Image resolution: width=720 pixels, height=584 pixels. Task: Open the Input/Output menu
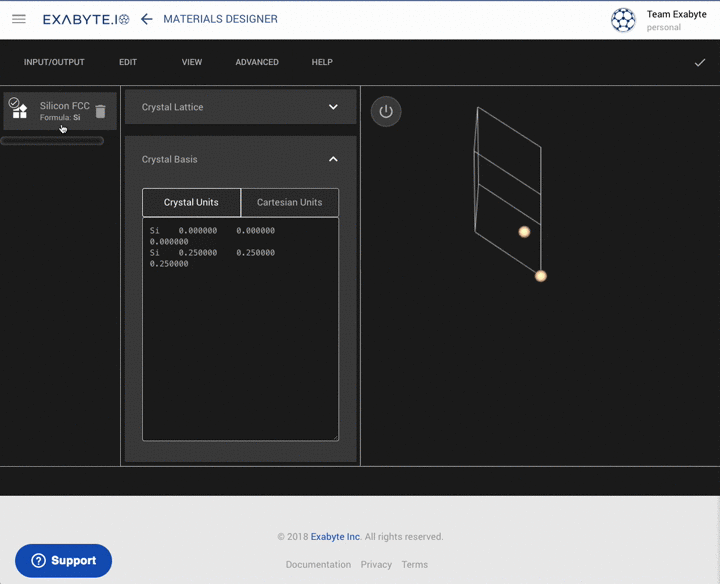[54, 62]
